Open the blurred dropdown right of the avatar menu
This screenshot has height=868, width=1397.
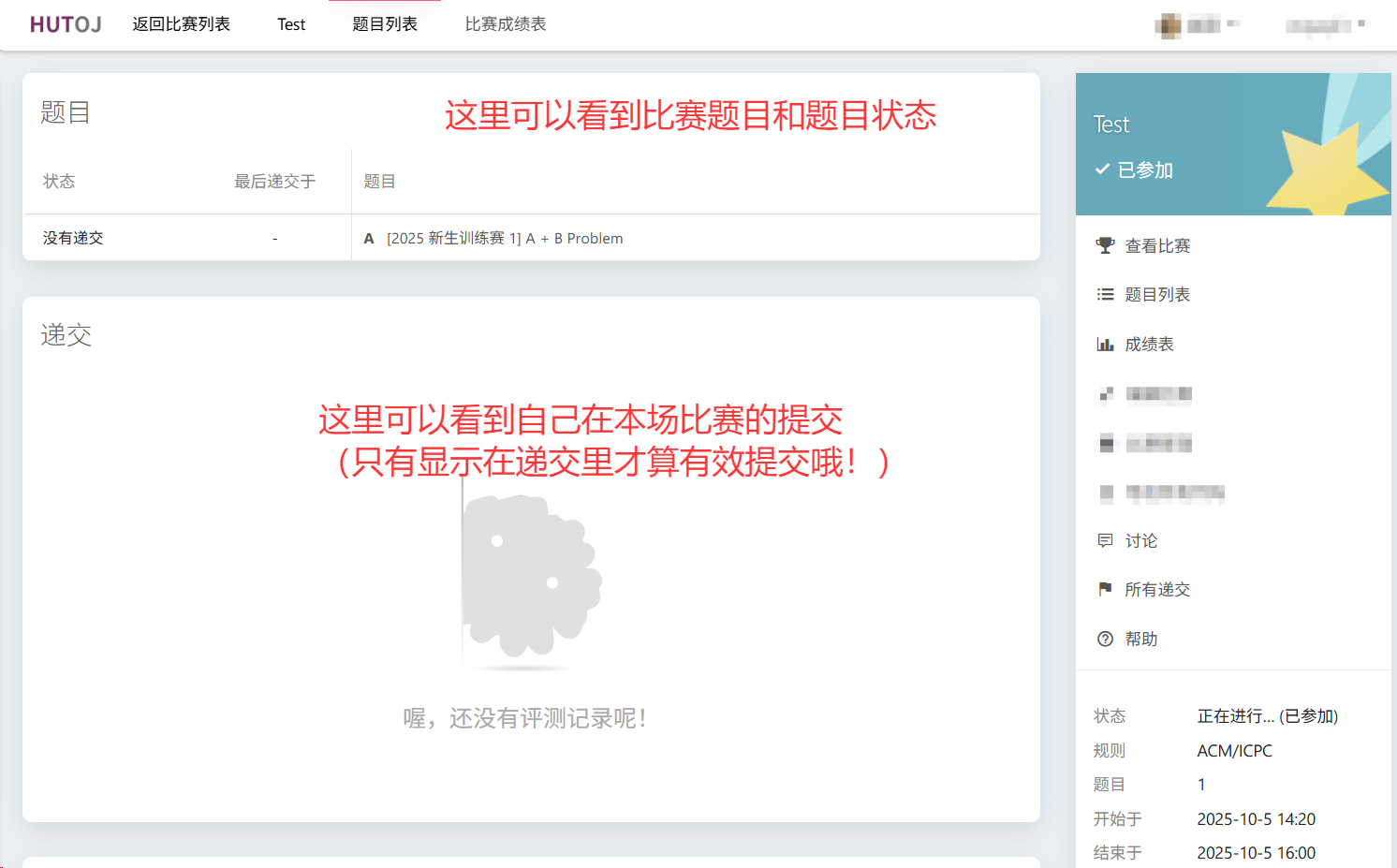(1325, 25)
